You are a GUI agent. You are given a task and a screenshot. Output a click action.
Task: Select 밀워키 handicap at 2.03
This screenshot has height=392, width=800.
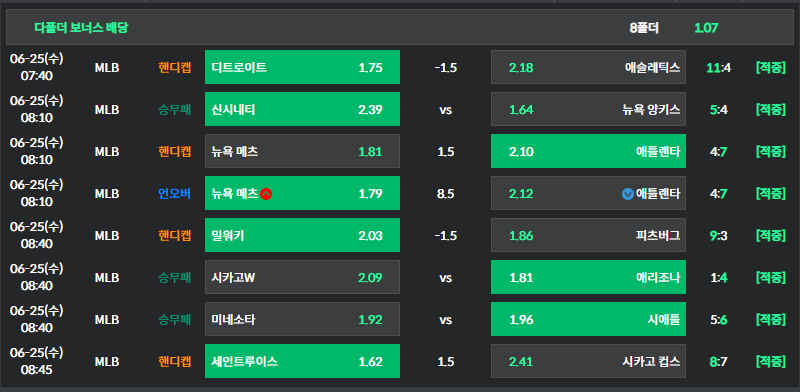pos(303,235)
